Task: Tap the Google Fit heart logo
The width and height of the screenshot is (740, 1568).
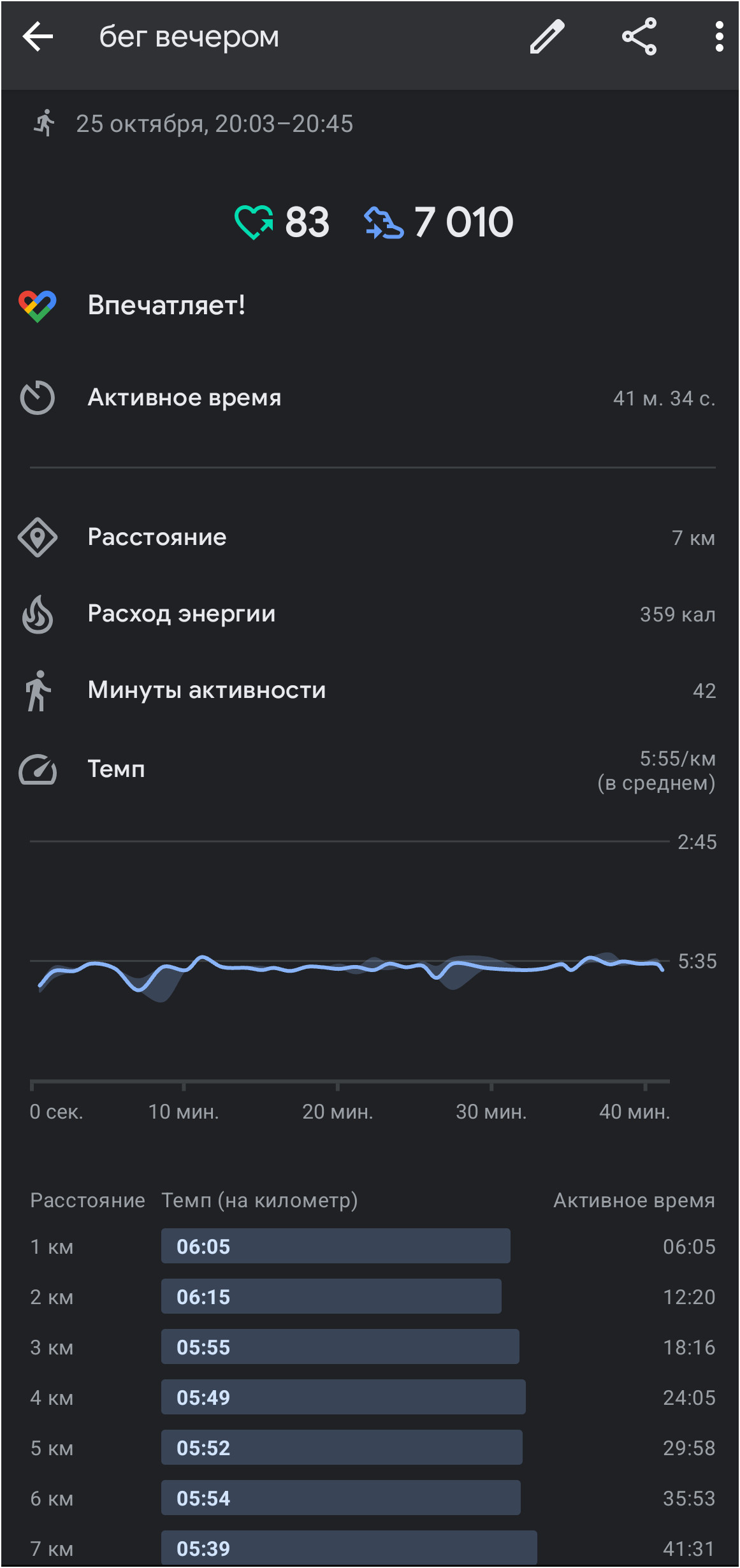Action: pyautogui.click(x=38, y=306)
